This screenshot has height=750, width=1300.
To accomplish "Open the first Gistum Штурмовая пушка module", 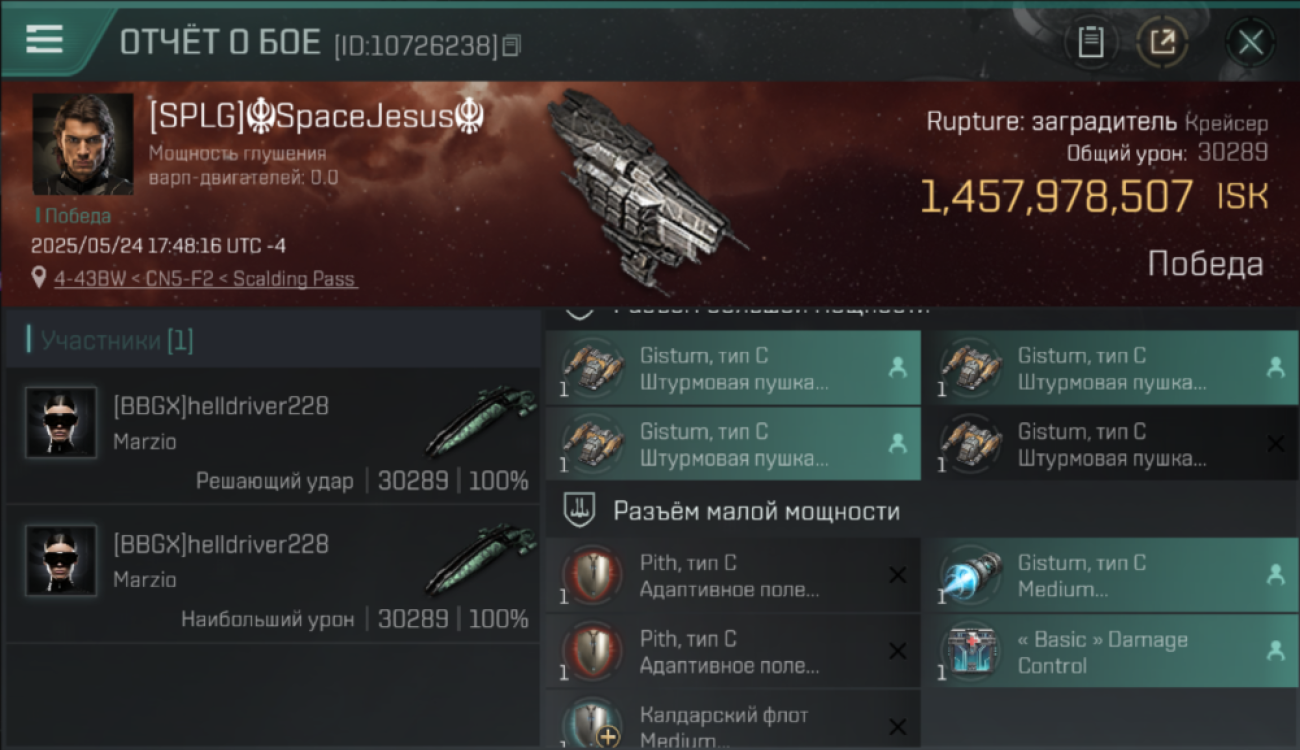I will [x=733, y=368].
